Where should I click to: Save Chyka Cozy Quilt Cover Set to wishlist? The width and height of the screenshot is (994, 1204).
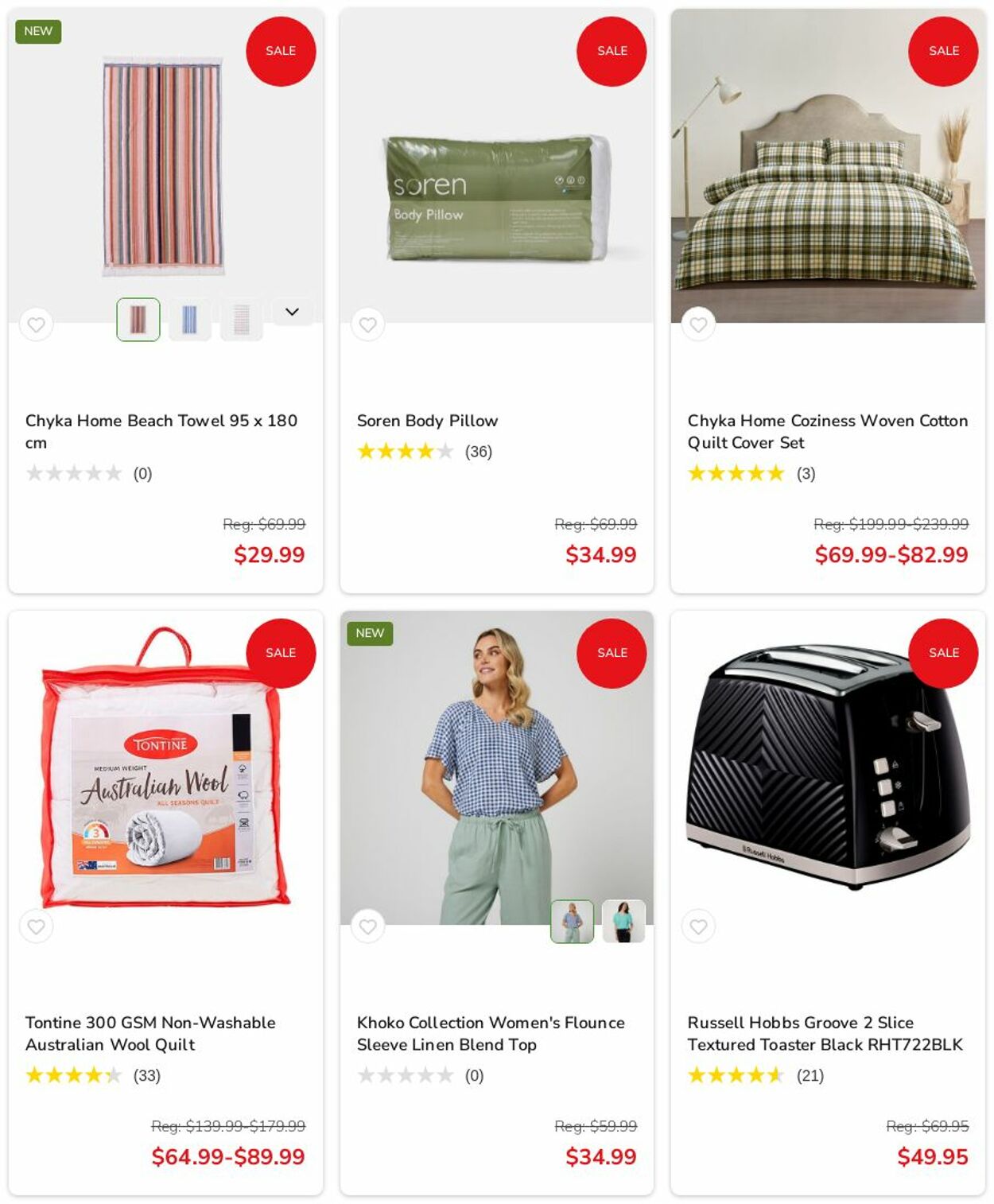[x=698, y=324]
